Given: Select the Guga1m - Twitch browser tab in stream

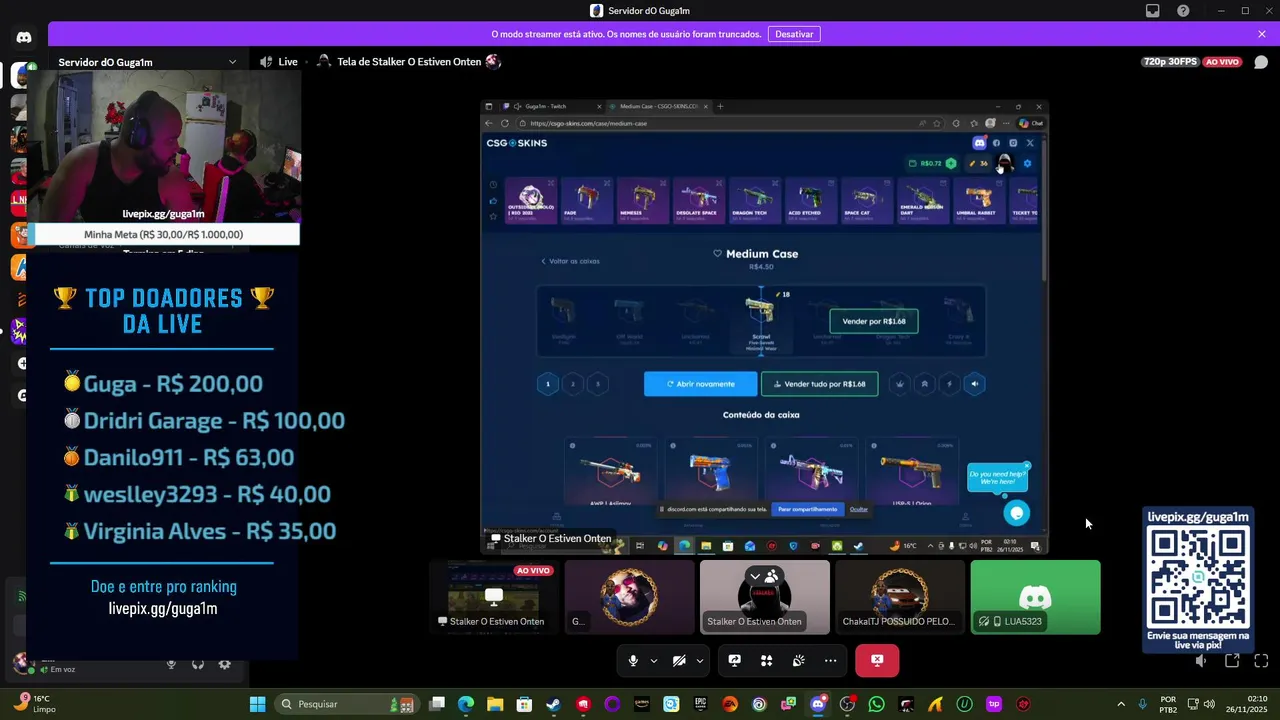Looking at the screenshot, I should coord(552,106).
